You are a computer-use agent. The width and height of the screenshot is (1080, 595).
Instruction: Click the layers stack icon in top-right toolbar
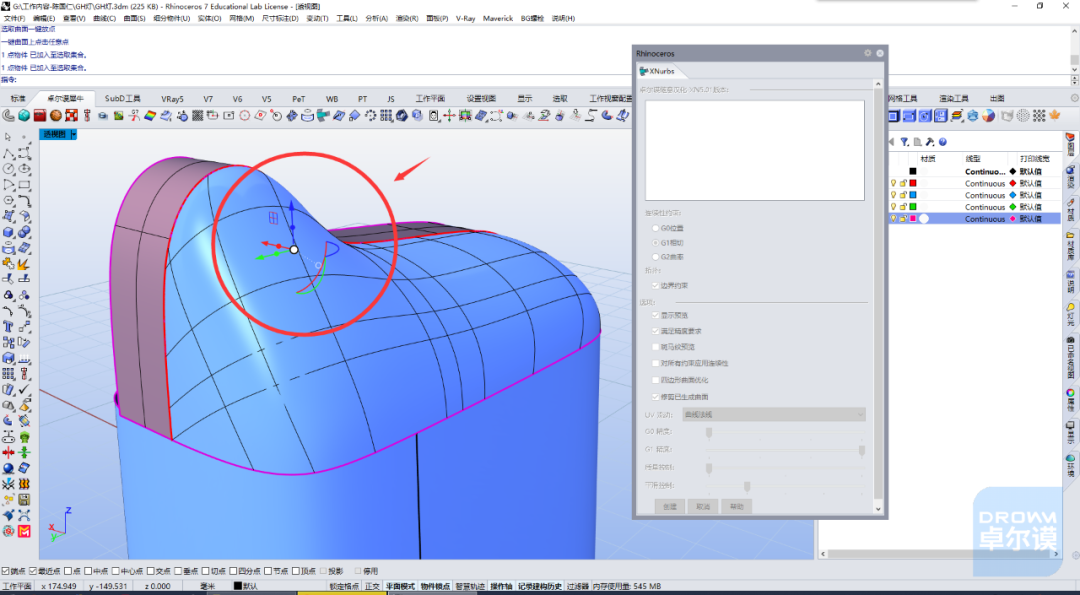point(957,116)
